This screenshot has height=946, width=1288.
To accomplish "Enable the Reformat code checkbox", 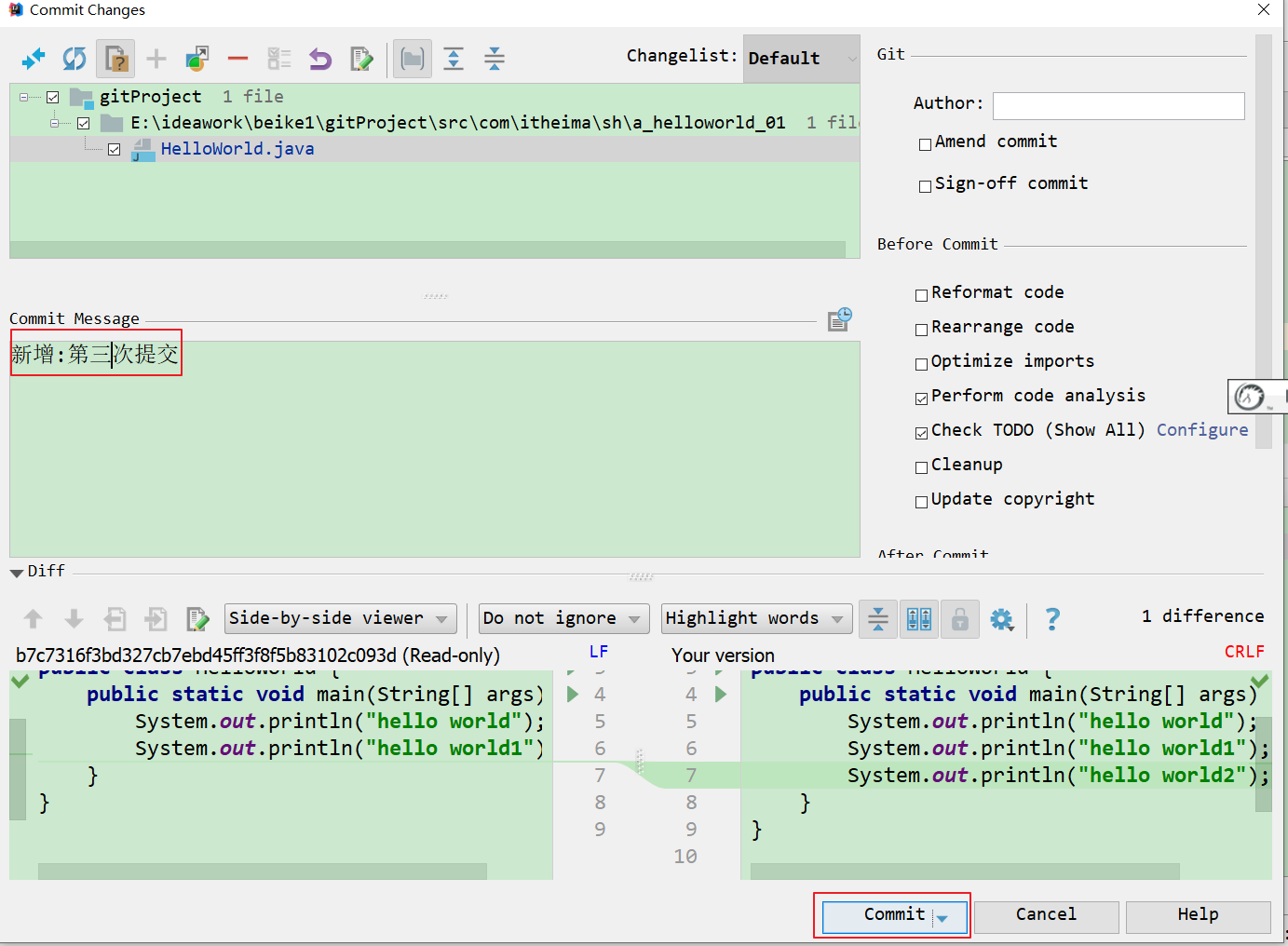I will tap(921, 295).
